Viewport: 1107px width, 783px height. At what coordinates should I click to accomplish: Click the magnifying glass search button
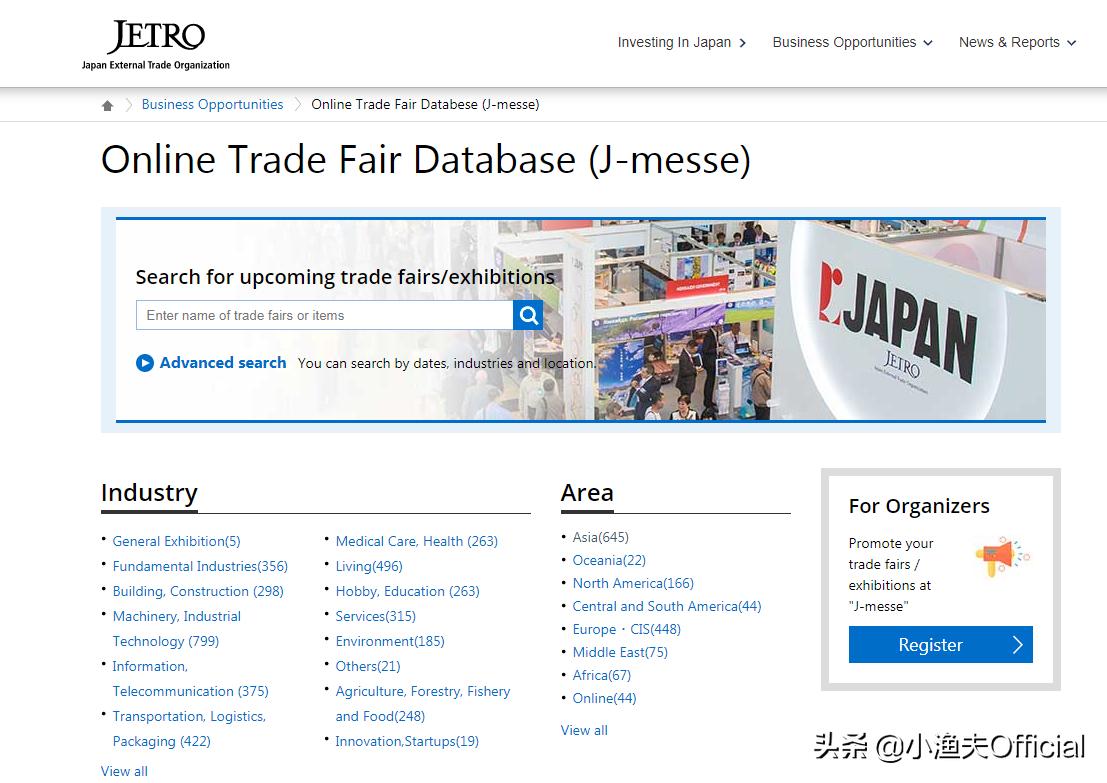point(528,315)
